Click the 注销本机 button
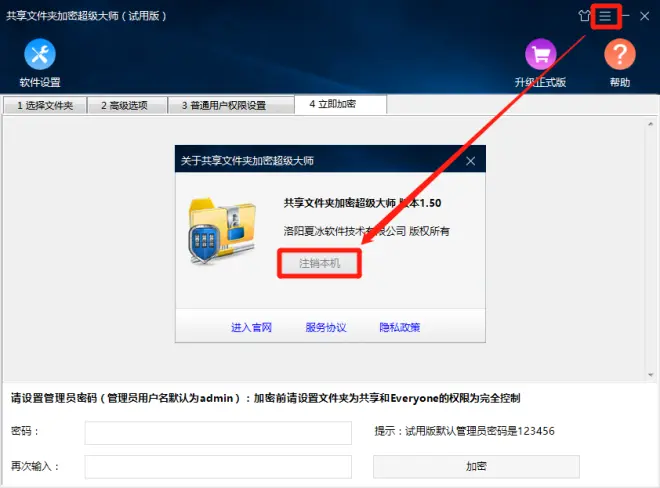 319,264
